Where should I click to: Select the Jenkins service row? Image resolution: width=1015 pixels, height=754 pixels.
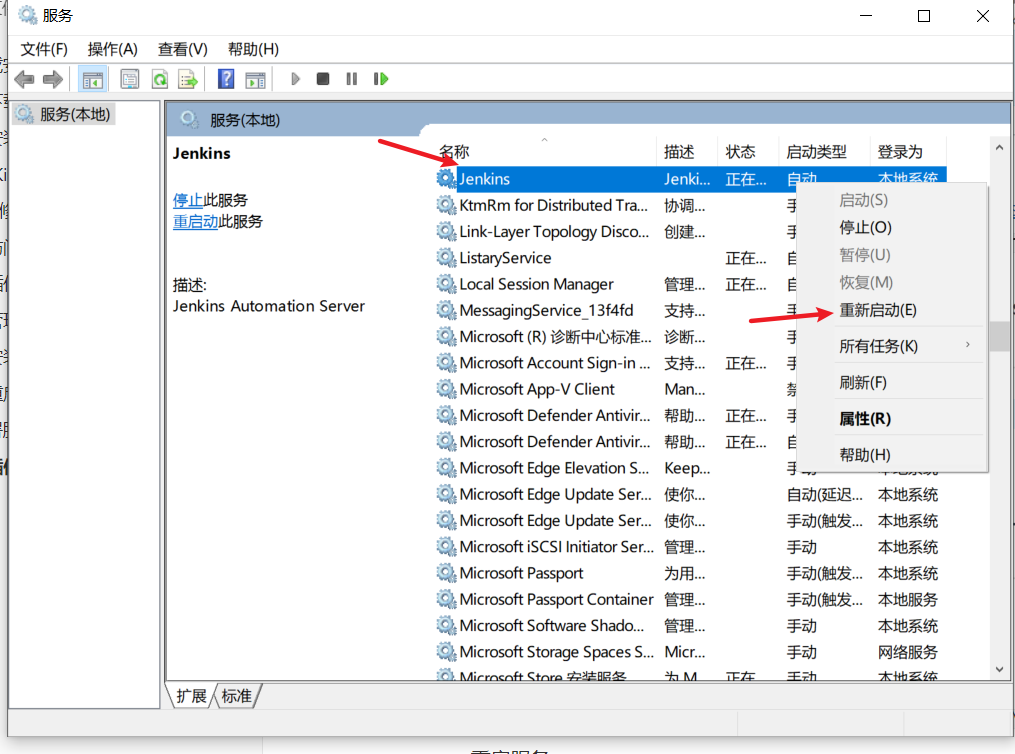pyautogui.click(x=691, y=179)
